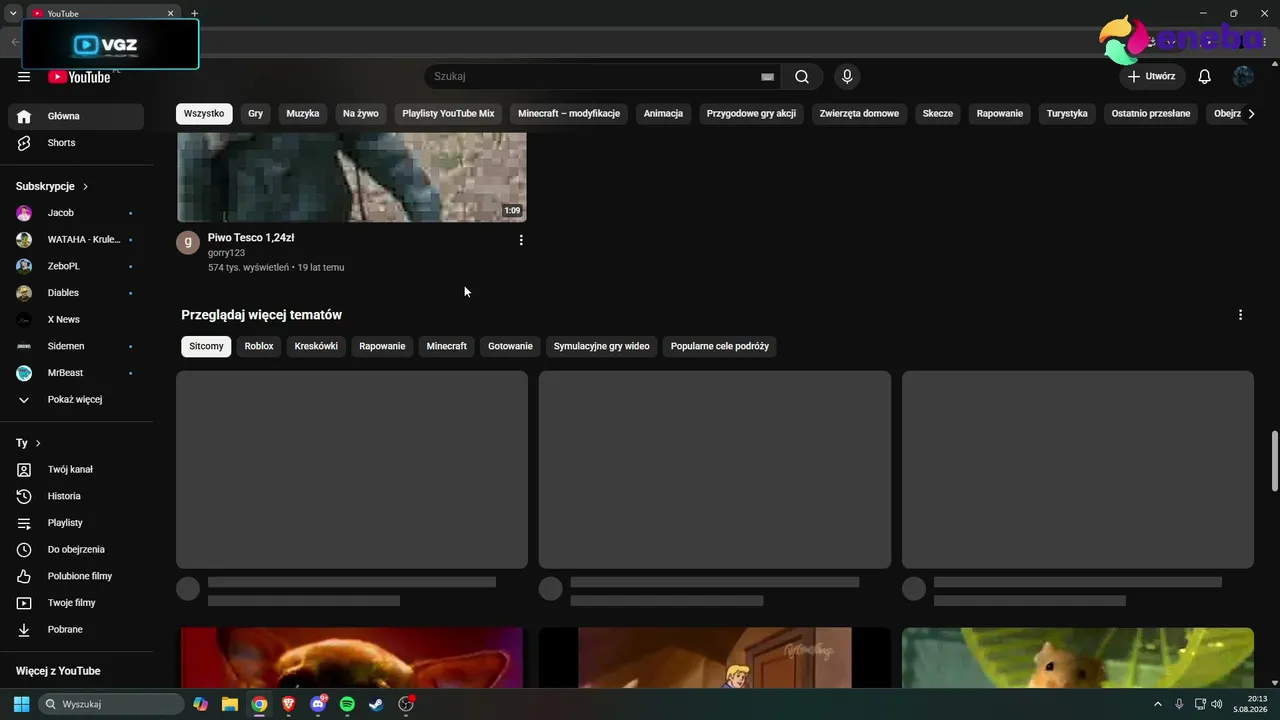Open the Diables channel avatar
Screen dimensions: 1280x720
tap(24, 293)
